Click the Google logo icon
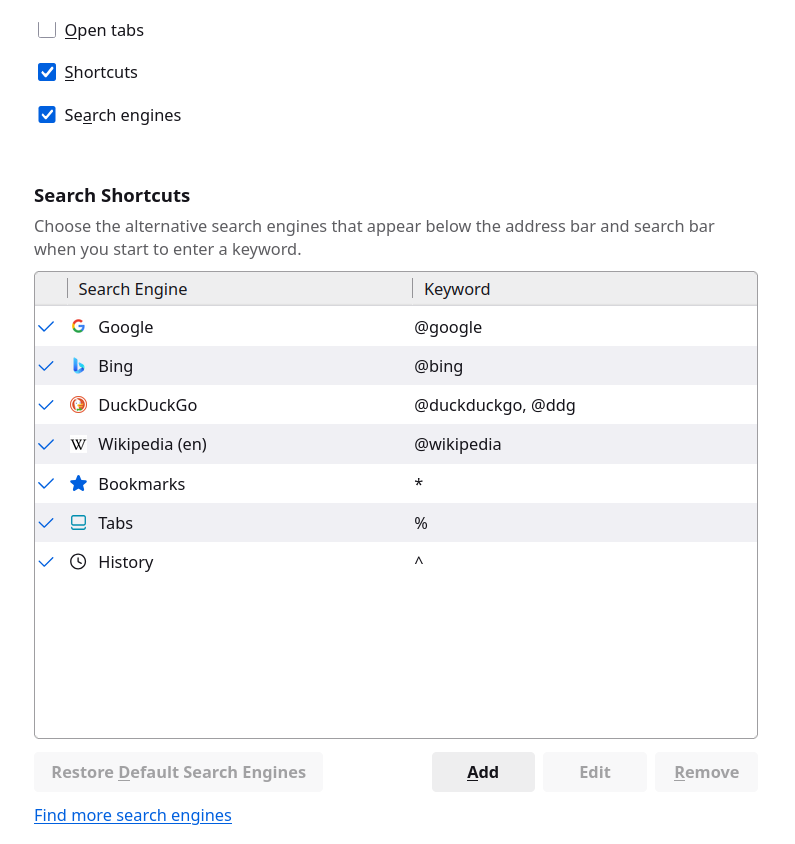The image size is (795, 844). coord(78,326)
